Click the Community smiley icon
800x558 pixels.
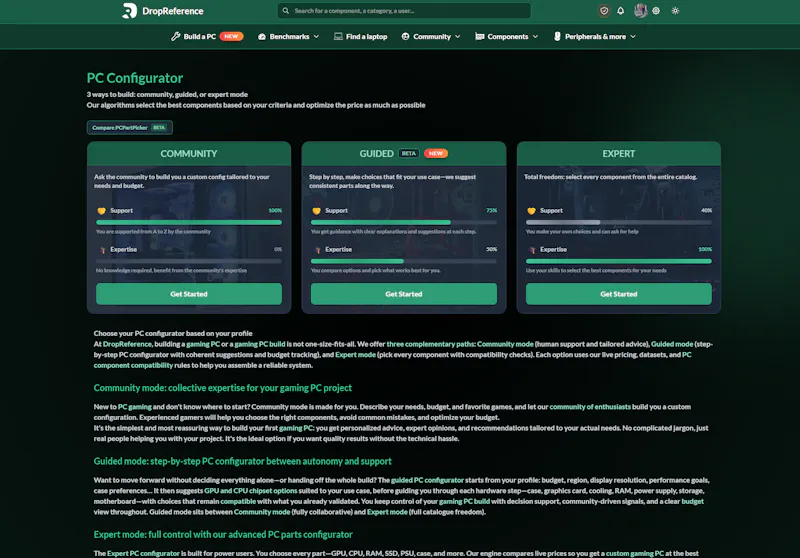pyautogui.click(x=405, y=36)
